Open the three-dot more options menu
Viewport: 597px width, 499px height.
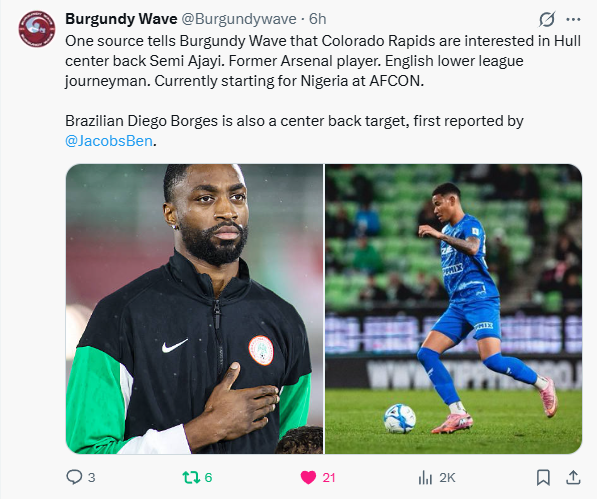[573, 19]
